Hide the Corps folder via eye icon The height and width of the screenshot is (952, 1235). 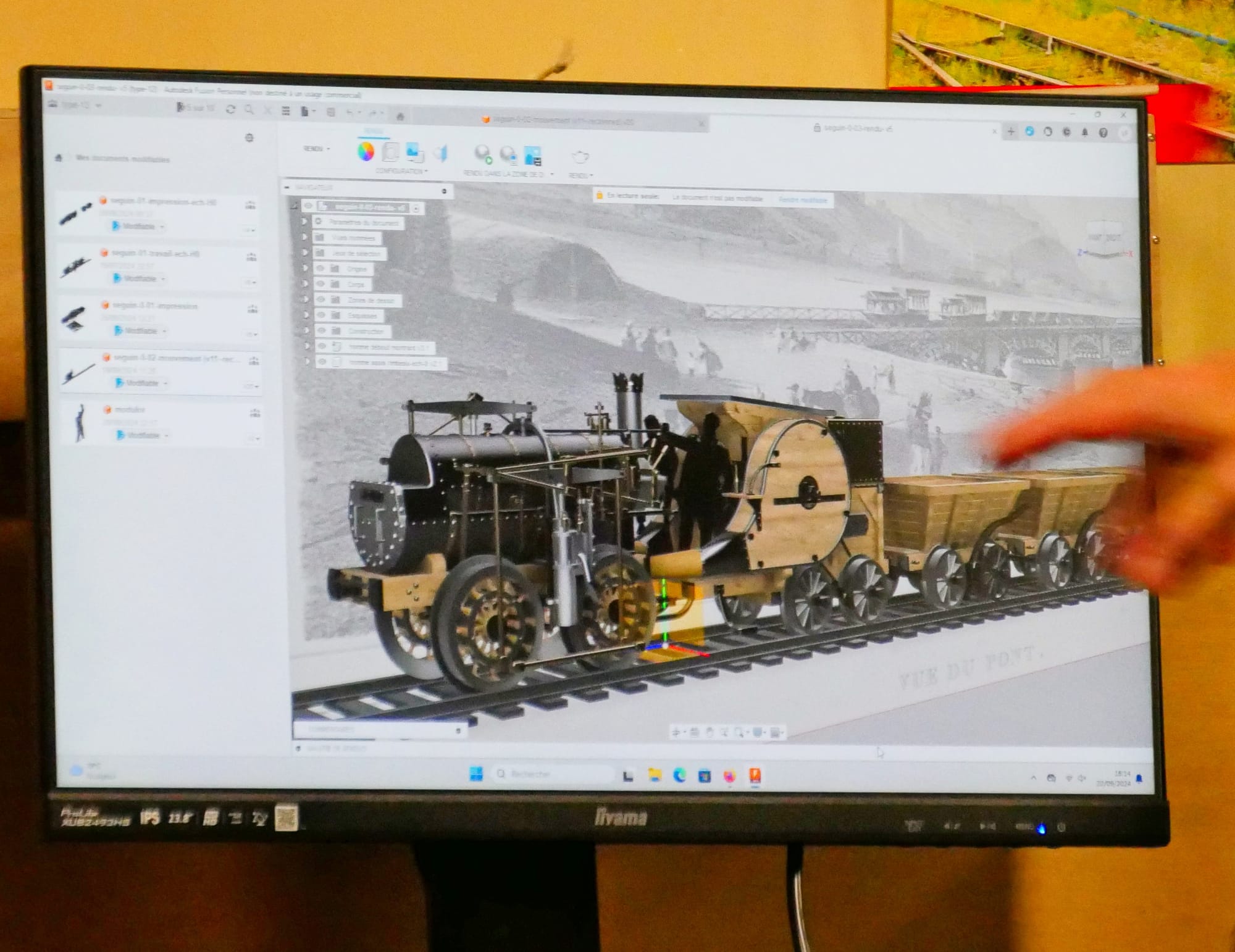pyautogui.click(x=320, y=284)
